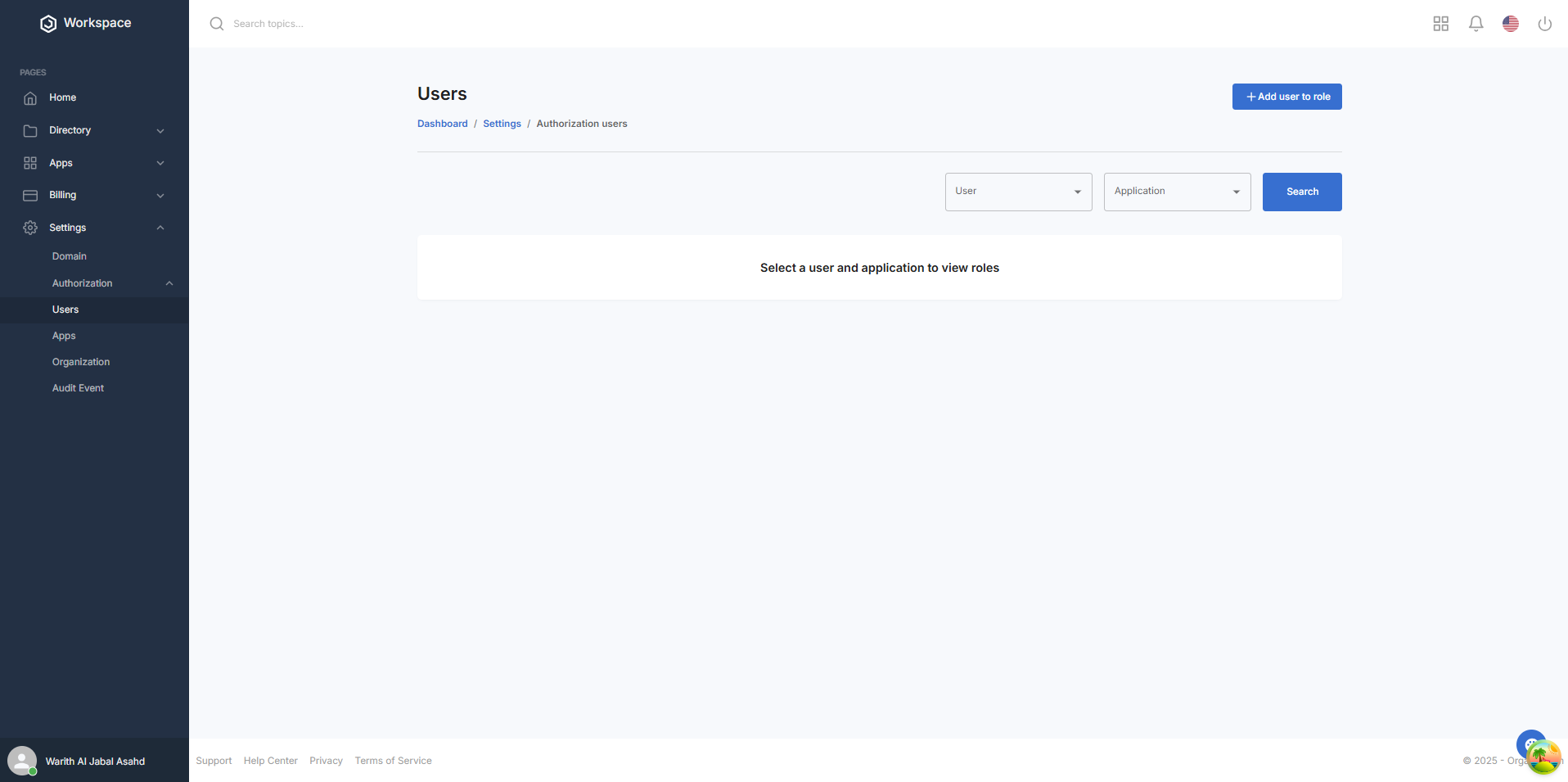Open the Home page in sidebar
The width and height of the screenshot is (1568, 782).
[x=62, y=97]
